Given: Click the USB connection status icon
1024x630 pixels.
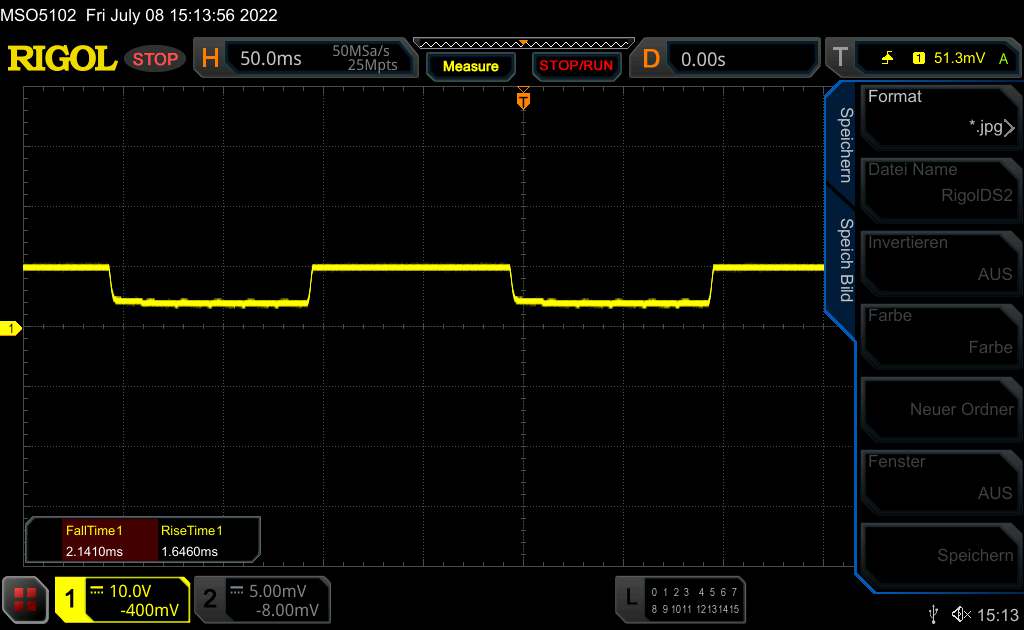Looking at the screenshot, I should (x=934, y=614).
